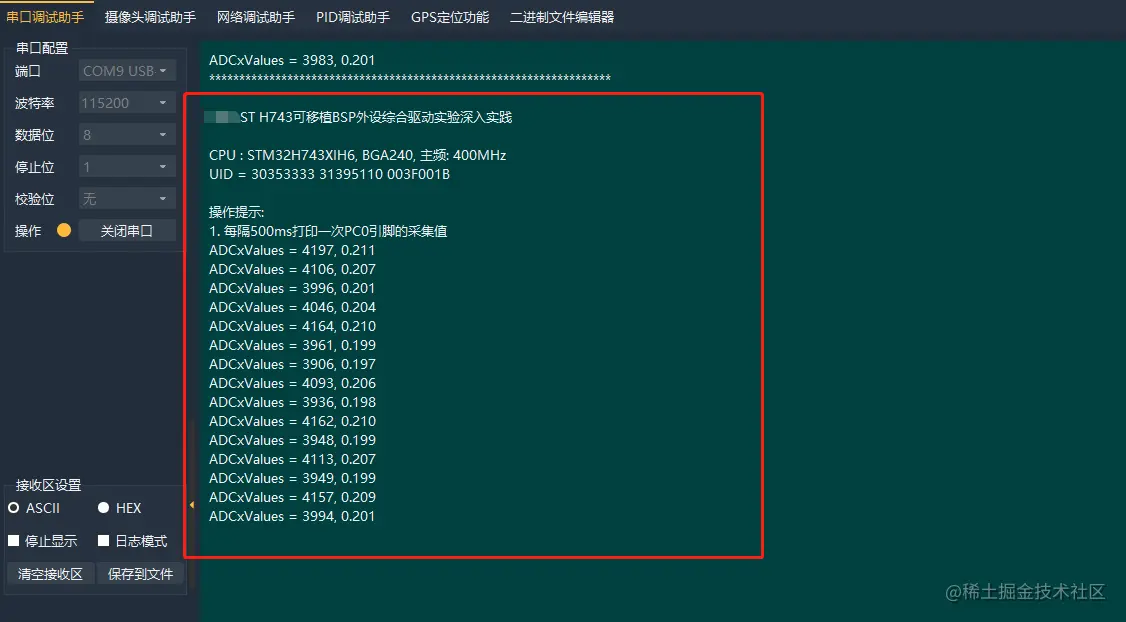Click the line 'ADCxValues = 4164, 0.210'
This screenshot has width=1126, height=622.
292,326
